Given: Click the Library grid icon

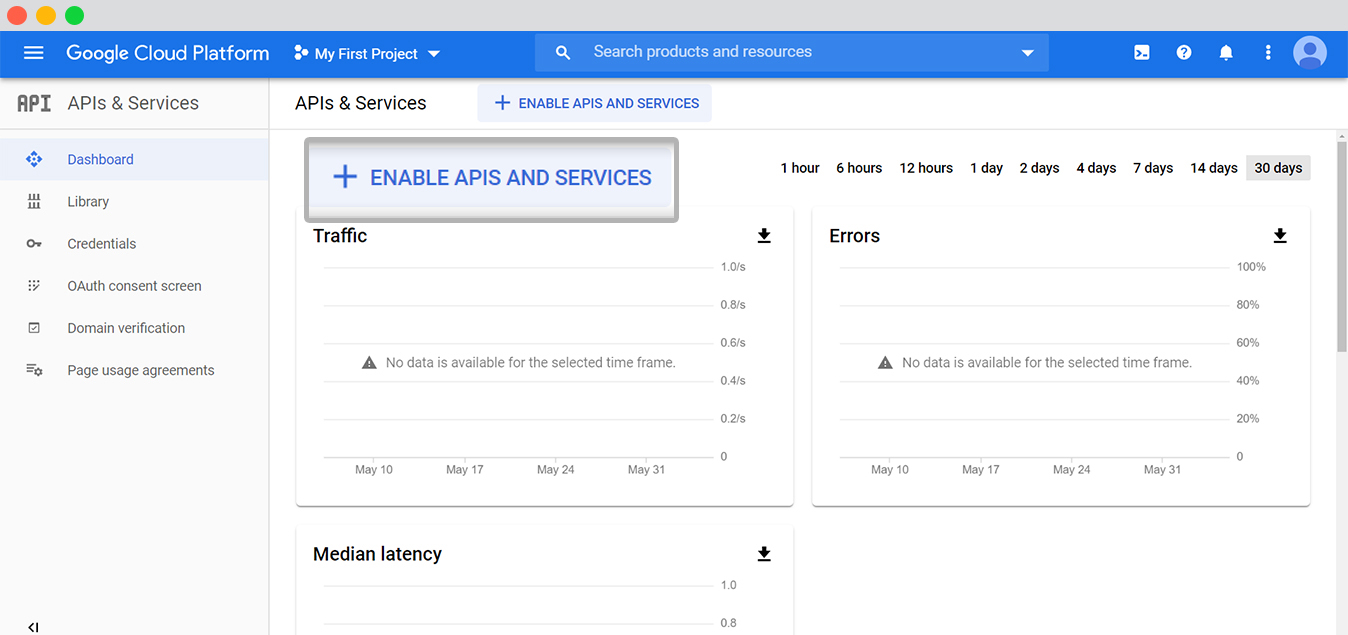Looking at the screenshot, I should pyautogui.click(x=34, y=201).
